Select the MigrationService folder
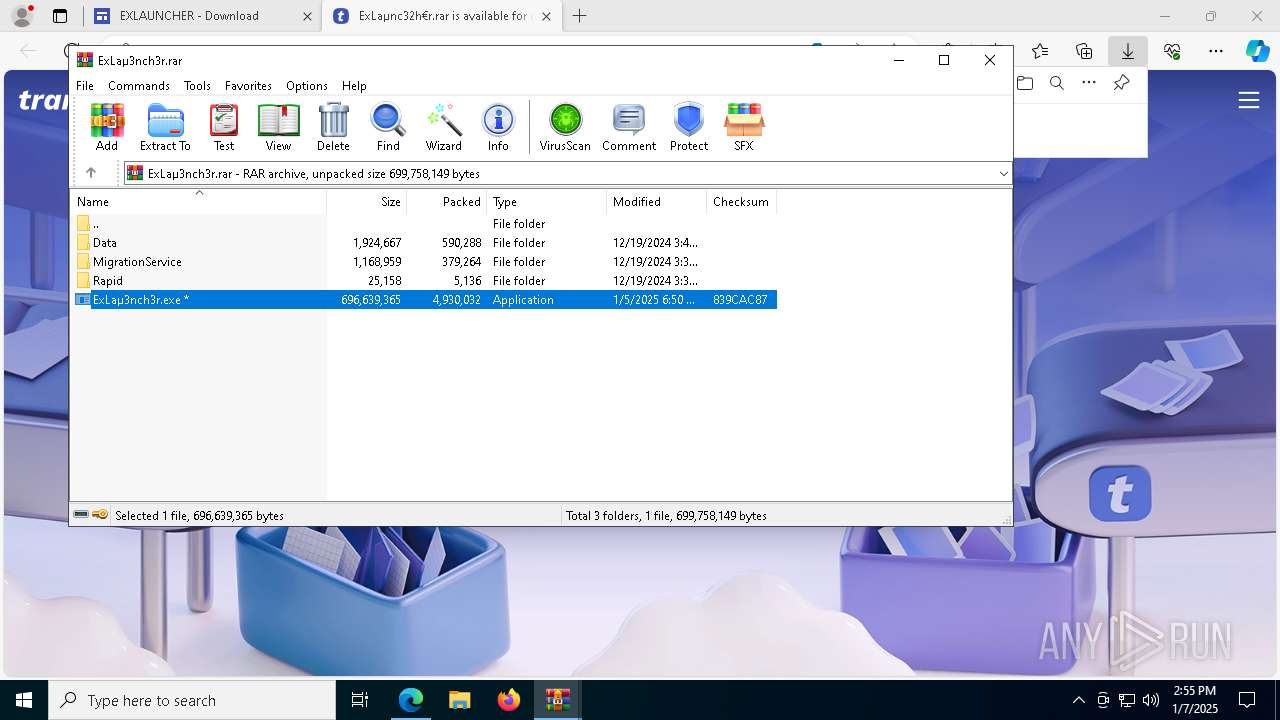 tap(424, 262)
